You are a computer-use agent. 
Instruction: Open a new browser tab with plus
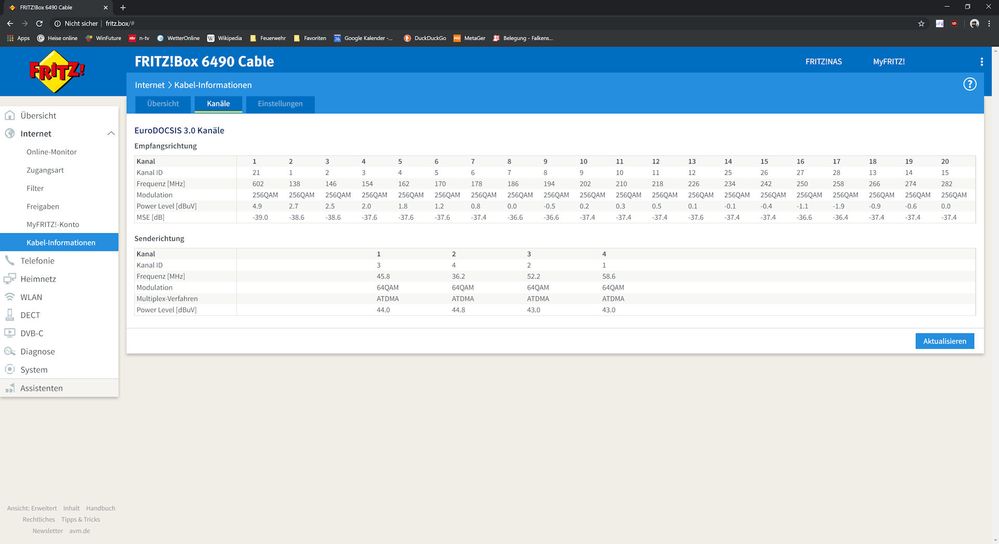tap(123, 8)
